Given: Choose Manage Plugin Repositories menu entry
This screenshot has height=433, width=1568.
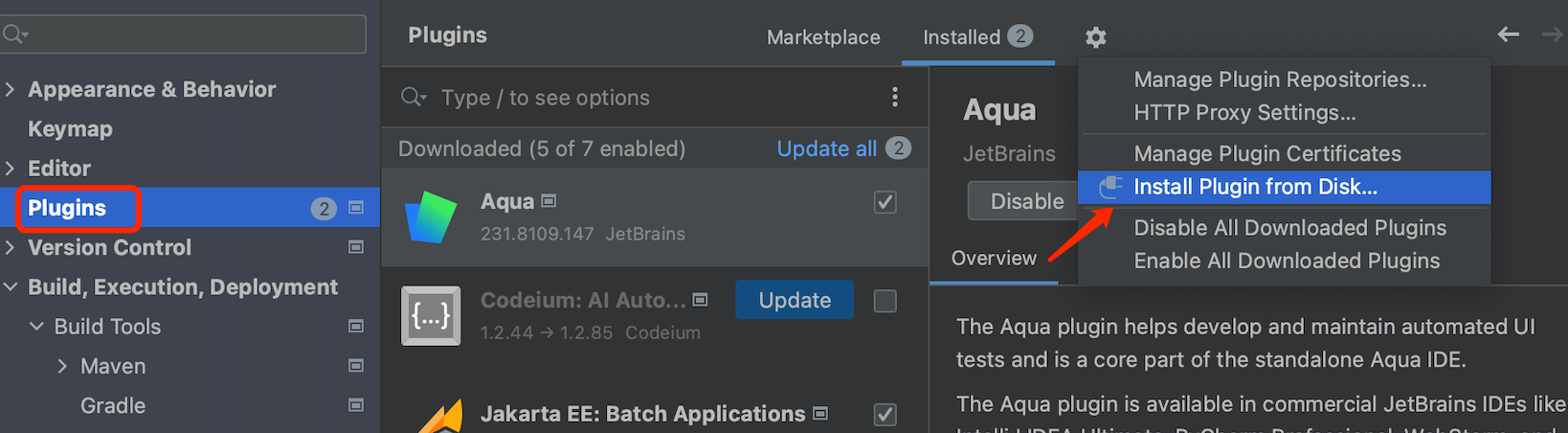Looking at the screenshot, I should 1280,80.
